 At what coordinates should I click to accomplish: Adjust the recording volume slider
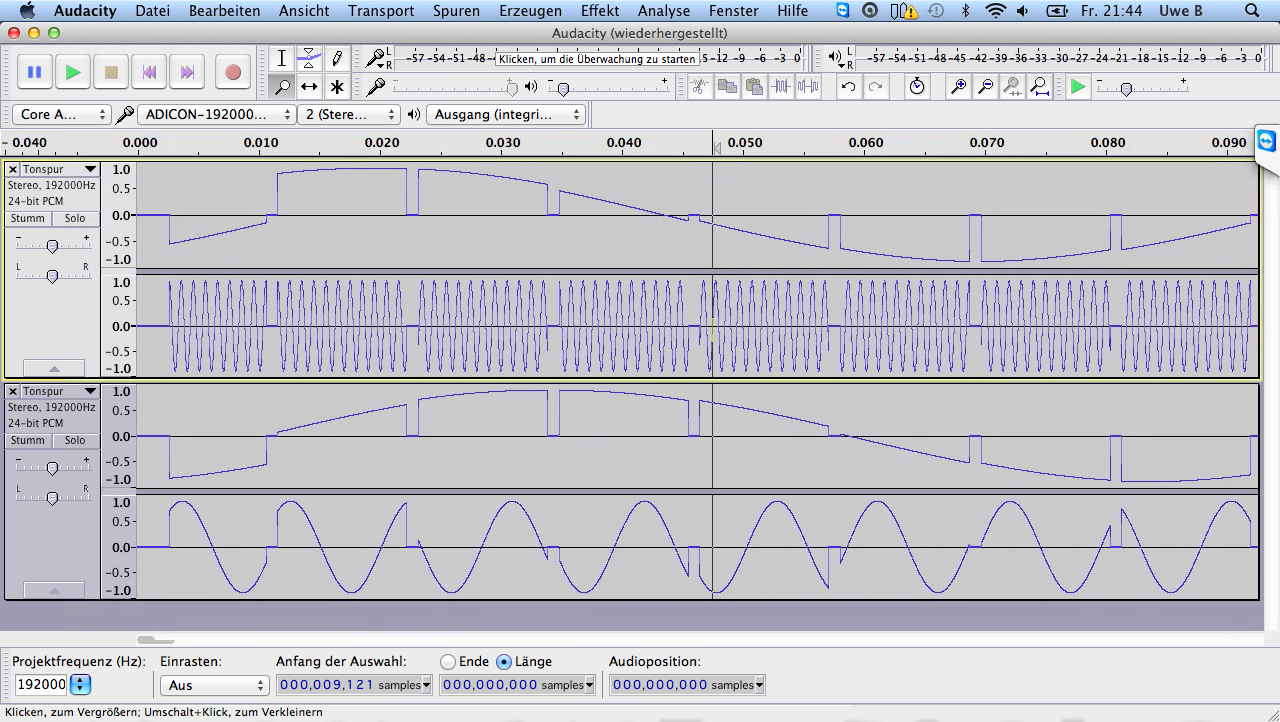pos(456,87)
